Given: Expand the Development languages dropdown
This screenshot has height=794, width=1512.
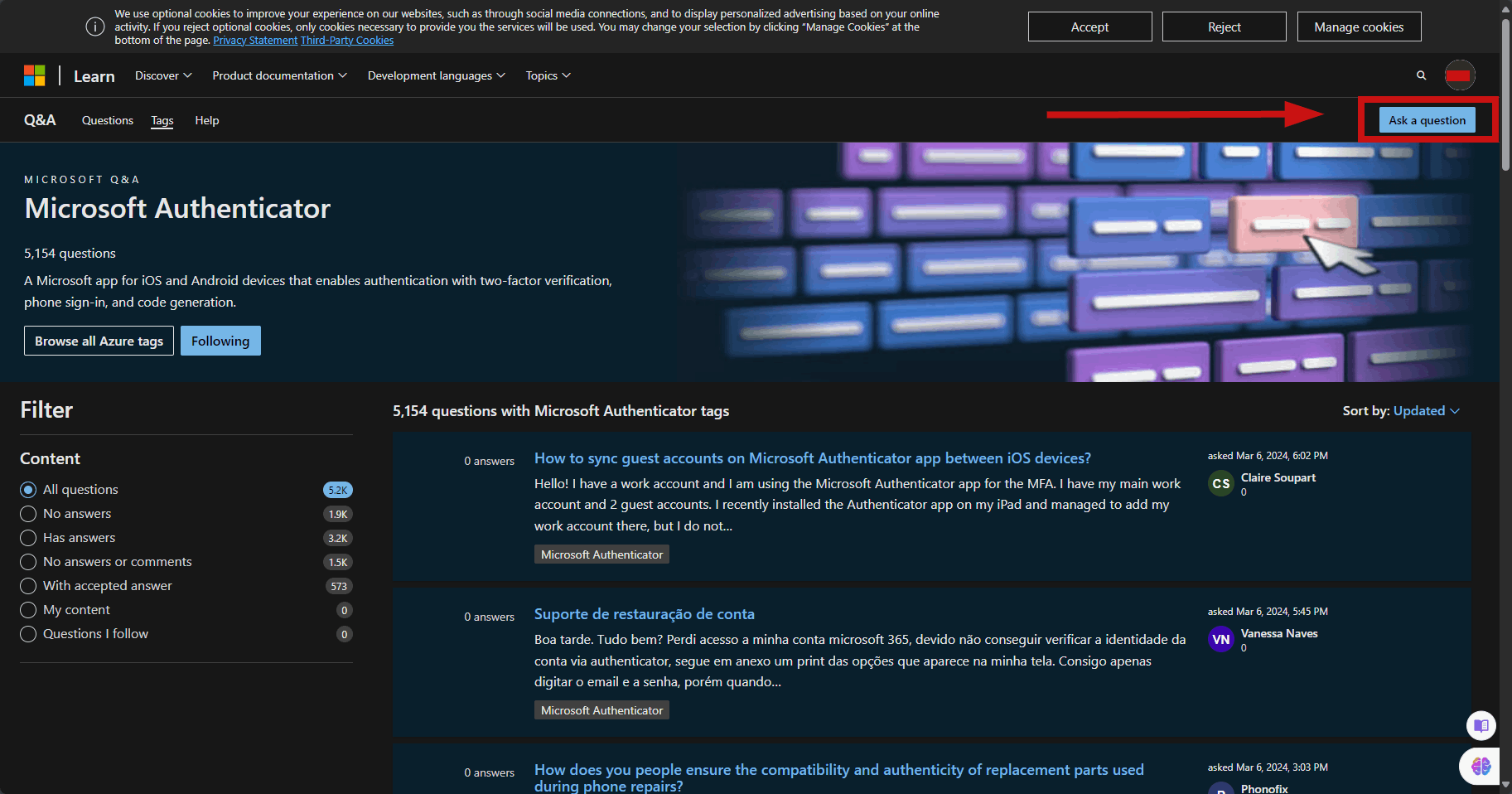Looking at the screenshot, I should pos(436,75).
